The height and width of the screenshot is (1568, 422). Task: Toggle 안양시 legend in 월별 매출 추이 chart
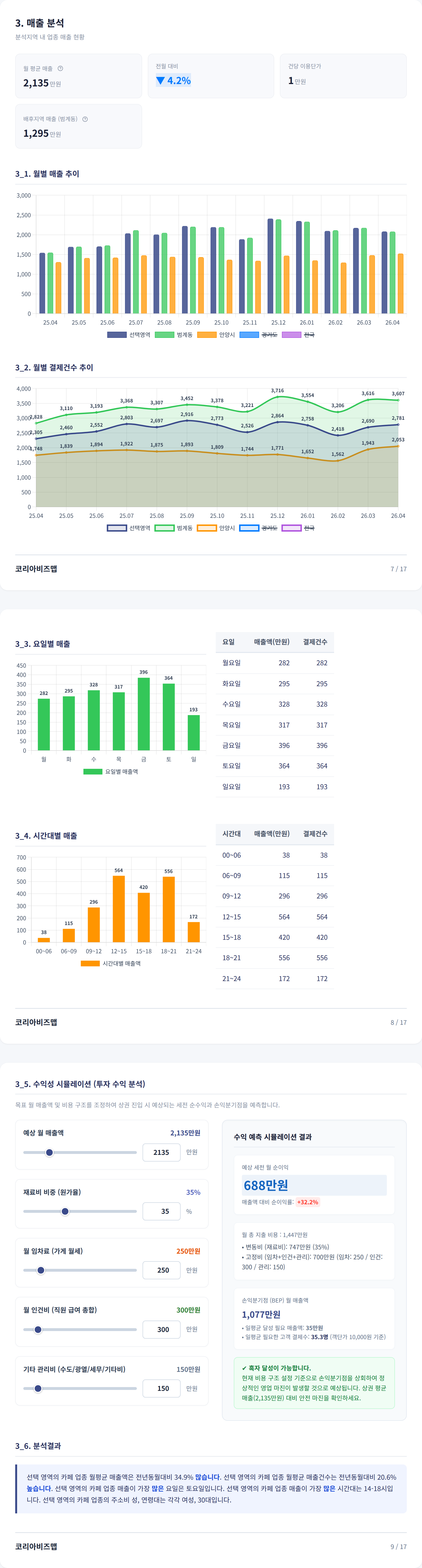216,335
